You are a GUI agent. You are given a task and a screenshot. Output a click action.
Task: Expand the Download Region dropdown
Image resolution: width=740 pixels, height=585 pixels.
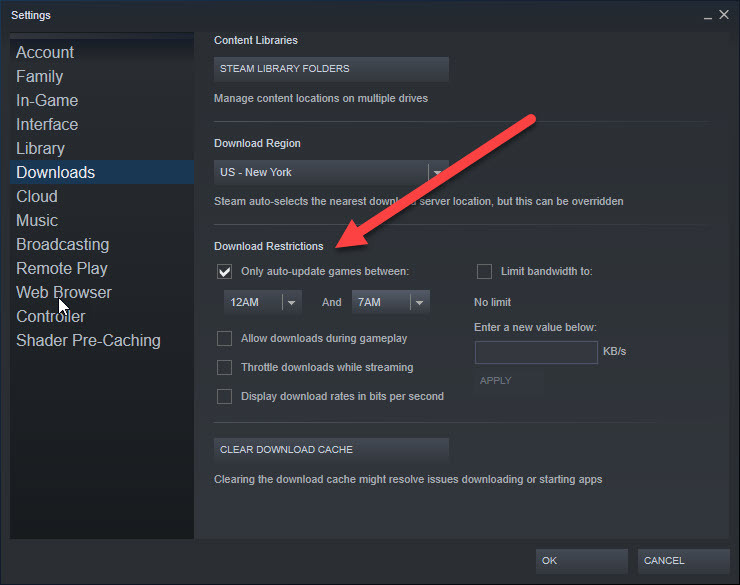pyautogui.click(x=331, y=172)
